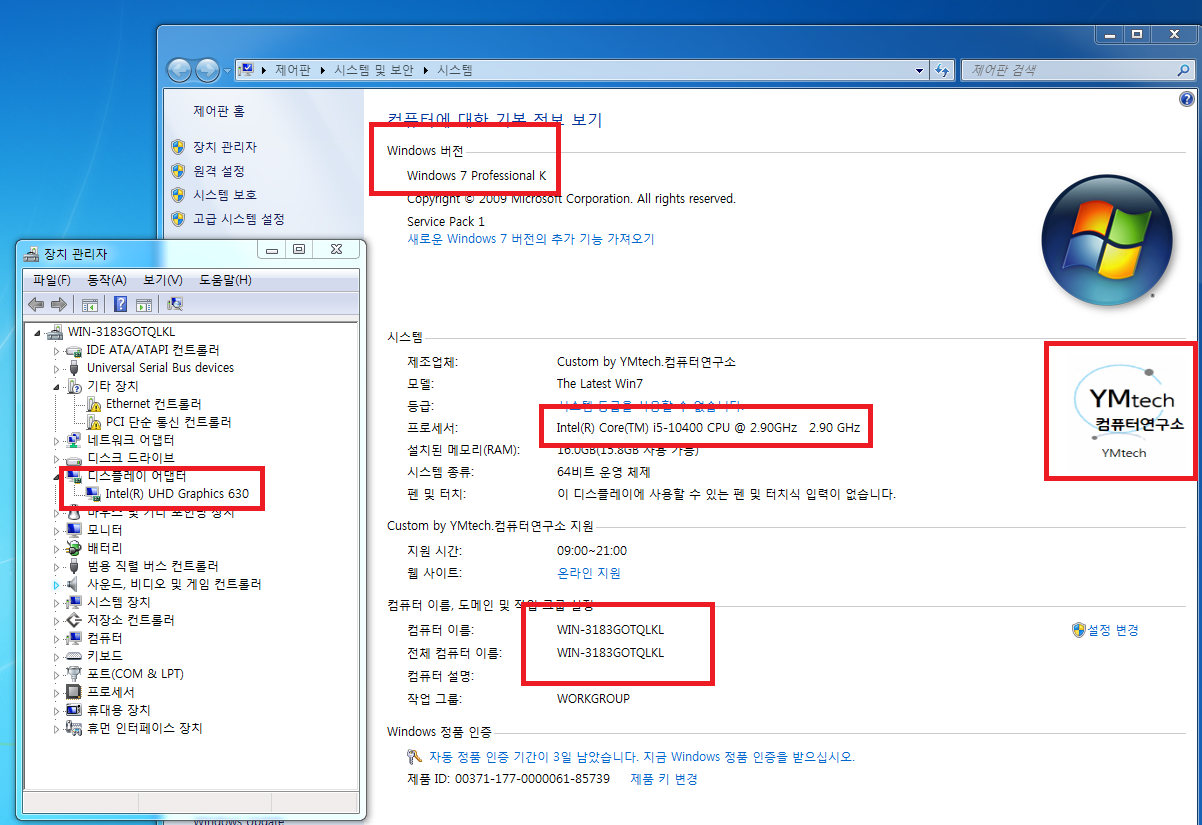
Task: Toggle the show/hide action pane toolbar icon
Action: 144,304
